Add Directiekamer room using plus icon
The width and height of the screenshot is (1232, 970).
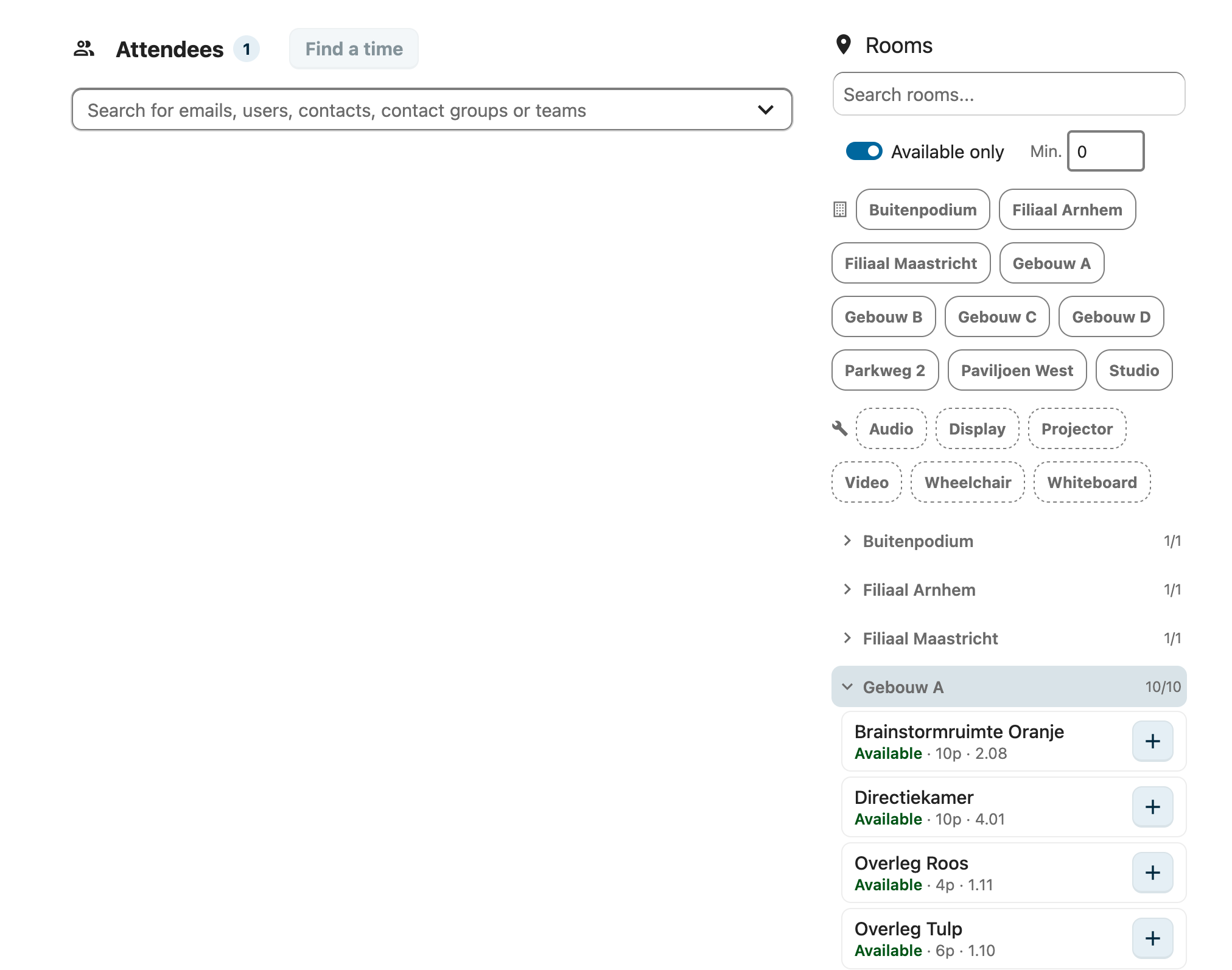tap(1152, 807)
